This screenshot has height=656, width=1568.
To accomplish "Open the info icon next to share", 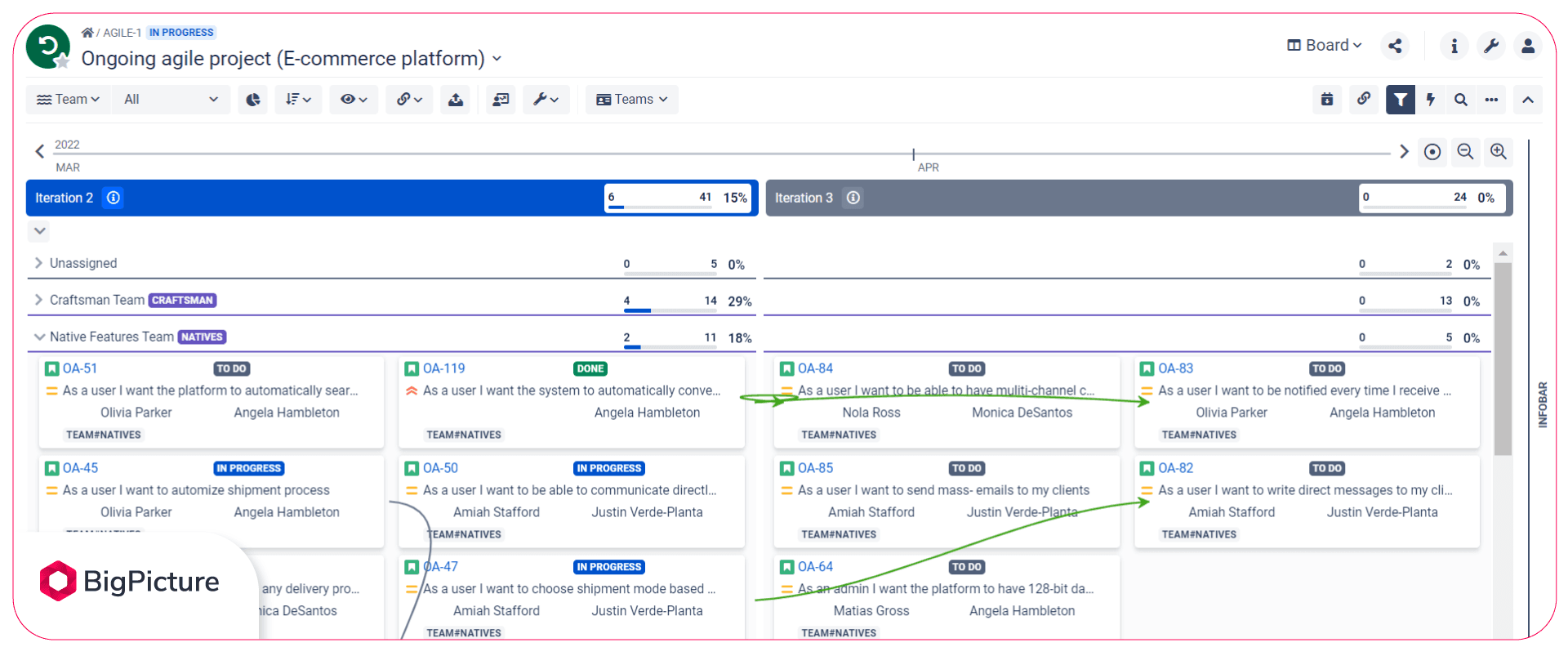I will click(1454, 46).
